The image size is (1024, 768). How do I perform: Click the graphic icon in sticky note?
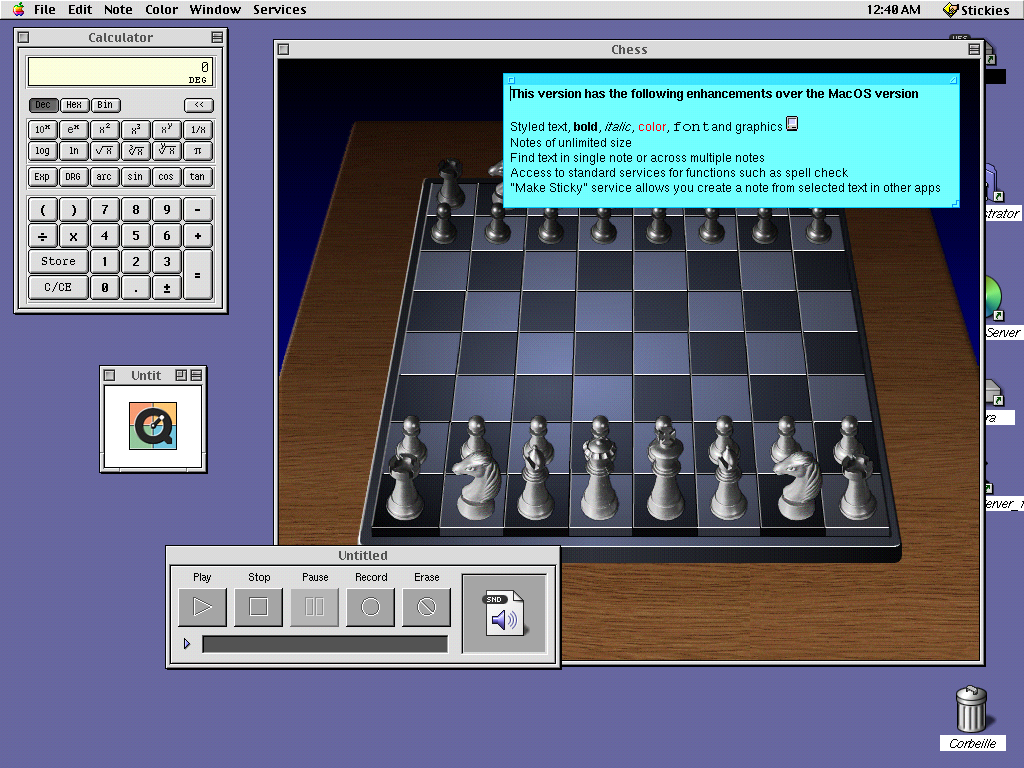click(792, 123)
